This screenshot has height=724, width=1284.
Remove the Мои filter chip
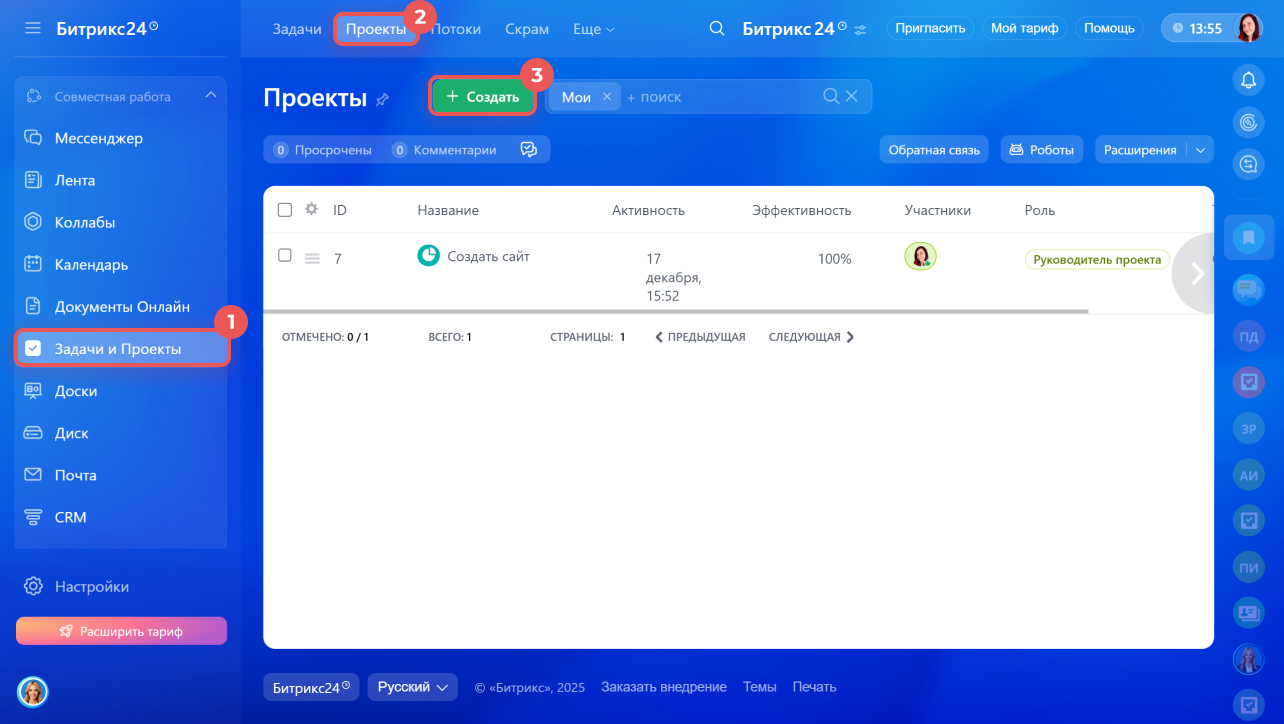pyautogui.click(x=606, y=97)
